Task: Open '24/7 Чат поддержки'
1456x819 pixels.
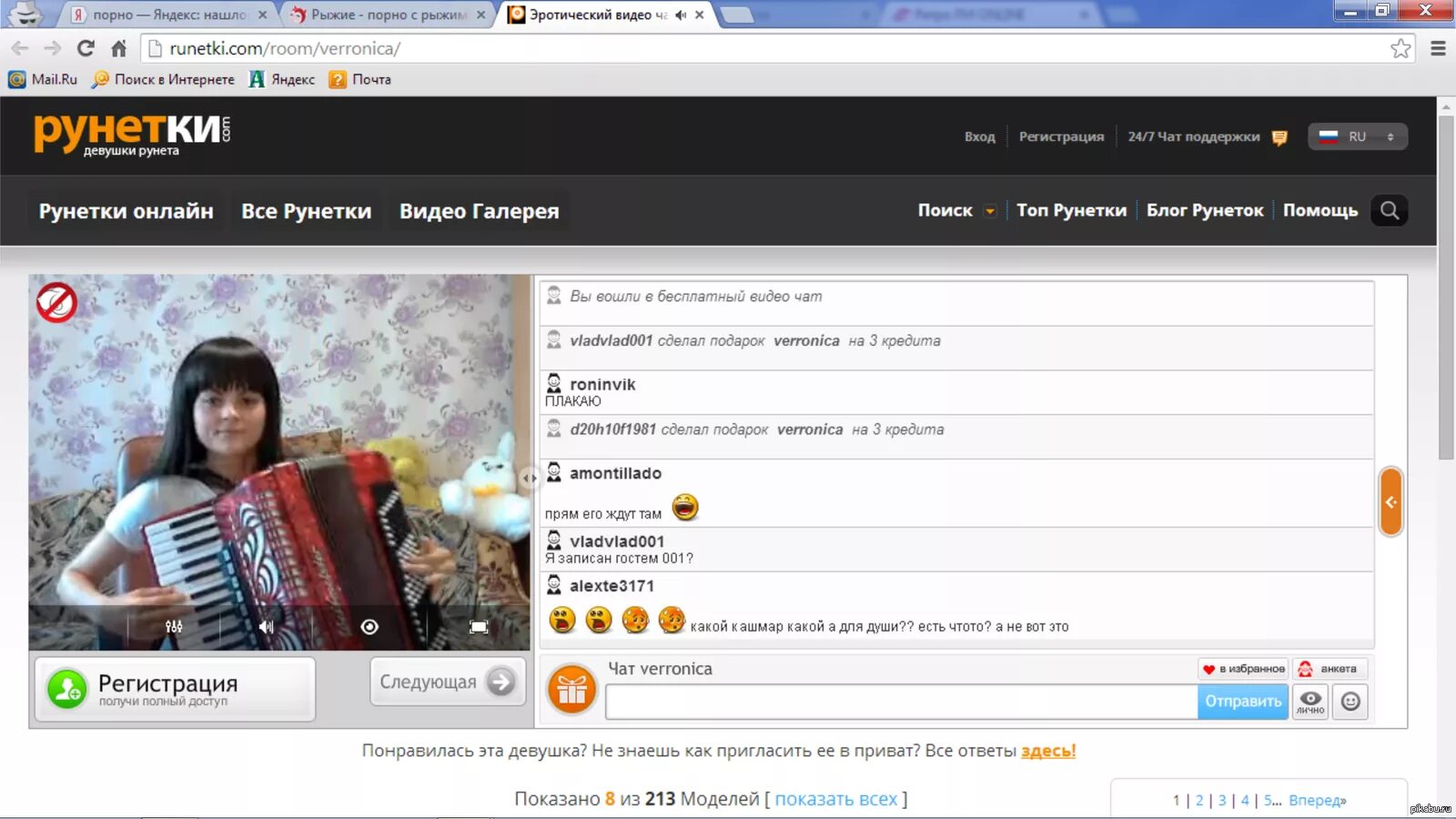Action: point(1194,136)
